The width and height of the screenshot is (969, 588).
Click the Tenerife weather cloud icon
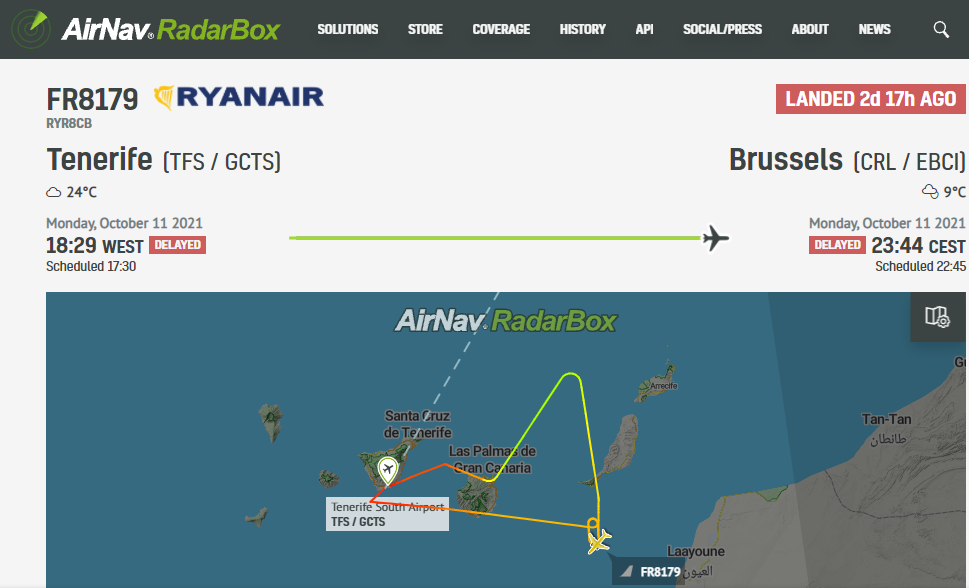[x=54, y=192]
